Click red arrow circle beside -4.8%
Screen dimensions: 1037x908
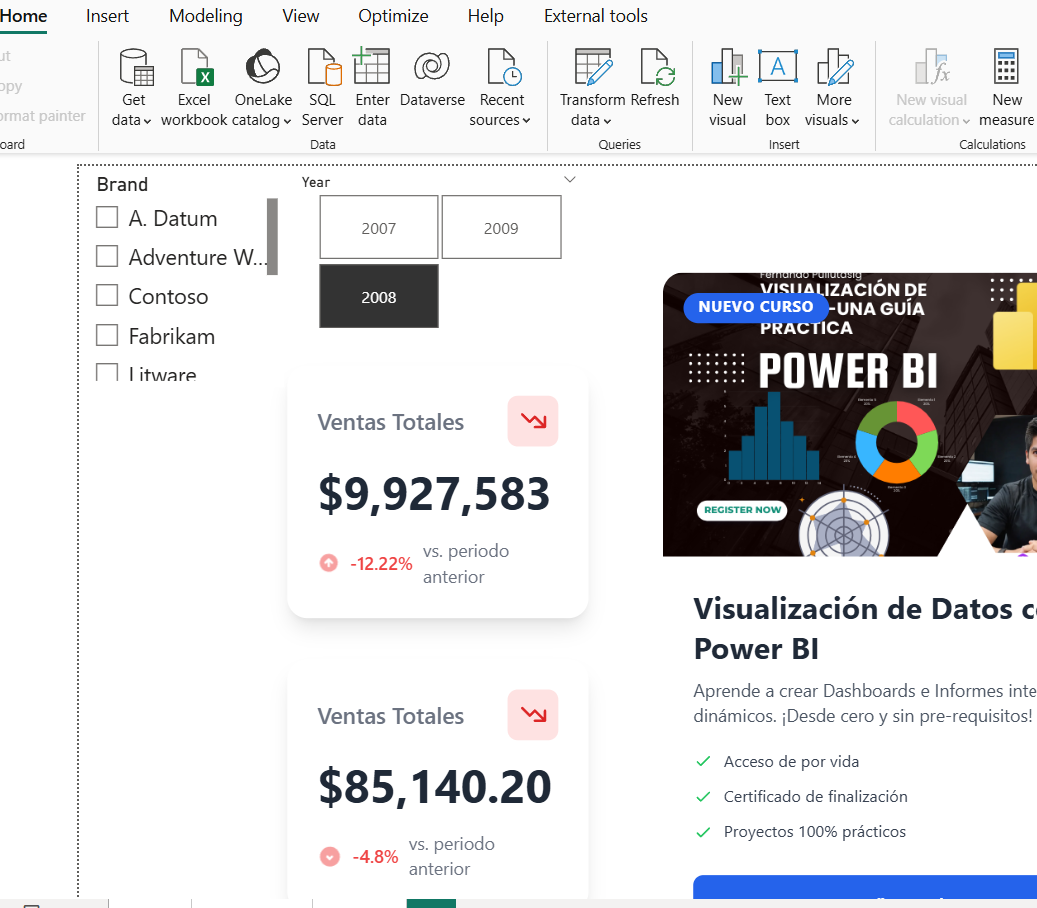(x=329, y=856)
